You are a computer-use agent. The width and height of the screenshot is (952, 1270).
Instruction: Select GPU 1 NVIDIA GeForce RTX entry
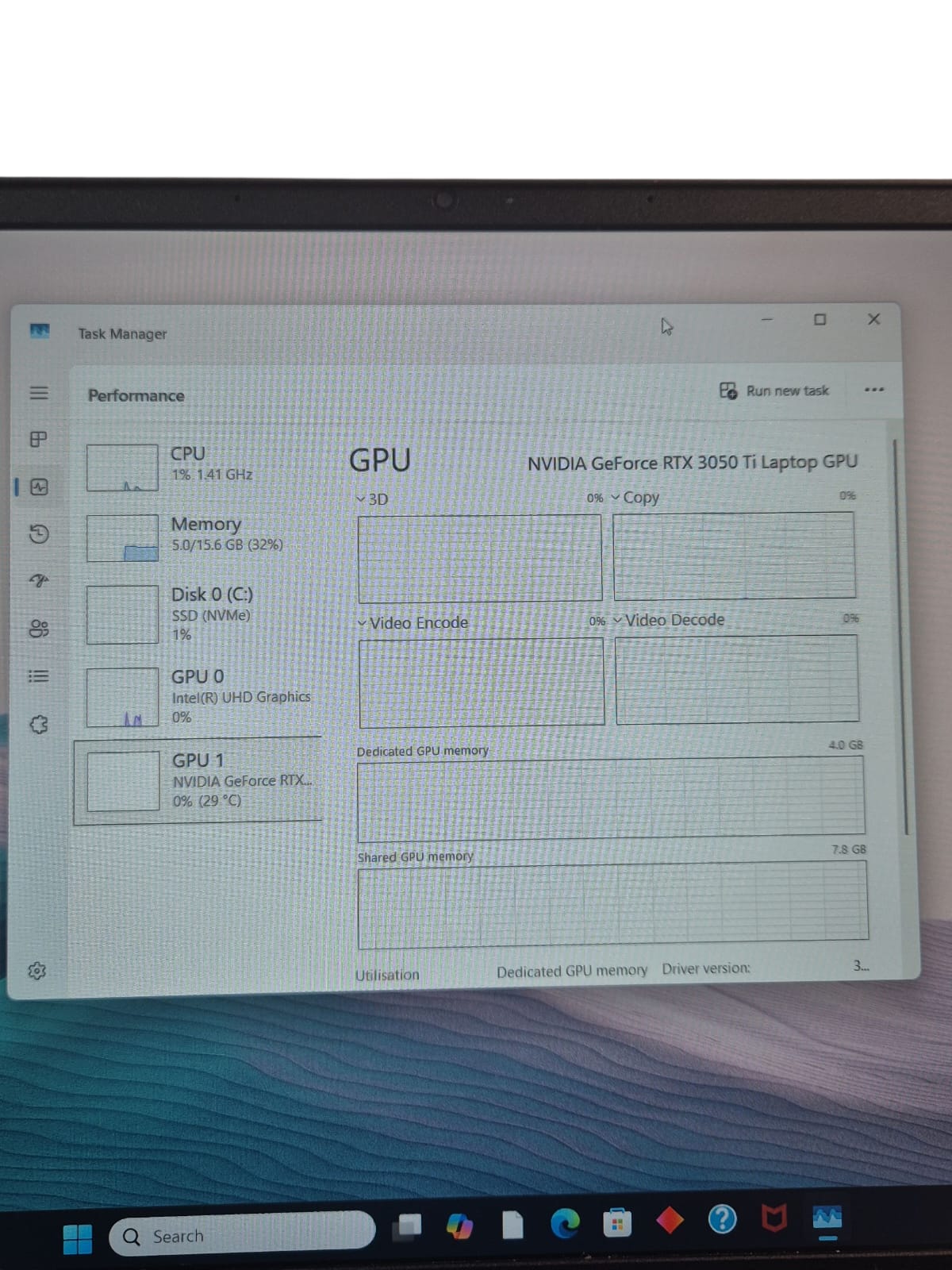(198, 780)
